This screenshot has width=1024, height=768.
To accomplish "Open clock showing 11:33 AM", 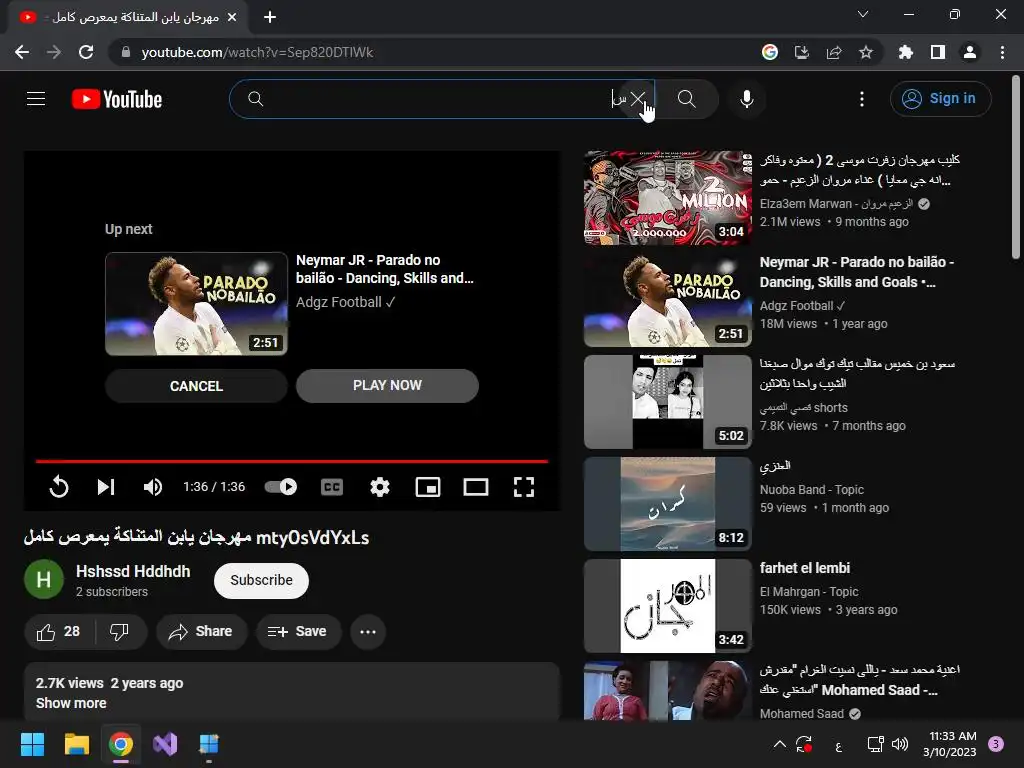I will pyautogui.click(x=950, y=744).
